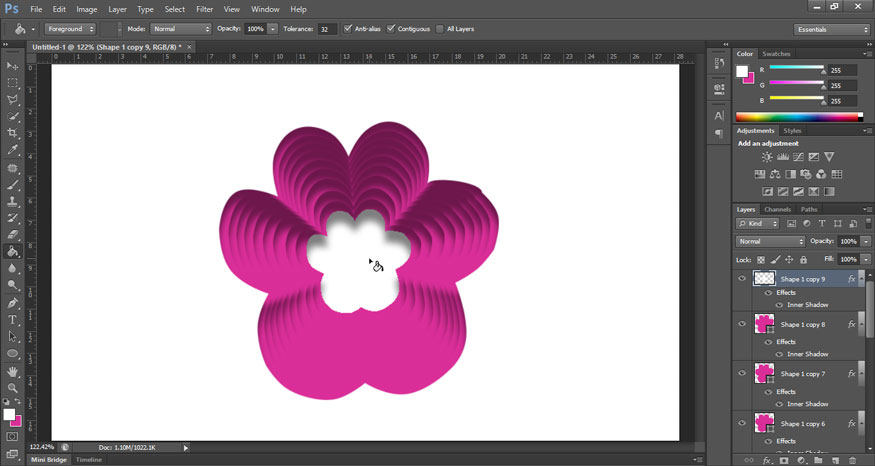Click the magenta background color swatch in toolbox
This screenshot has height=466, width=875.
pos(17,421)
